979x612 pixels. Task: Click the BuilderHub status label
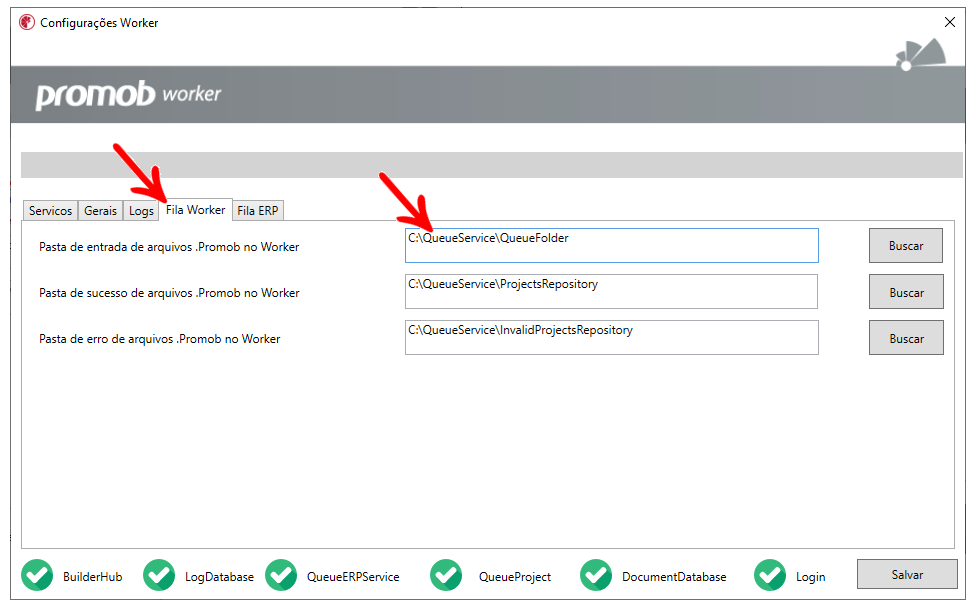[92, 576]
